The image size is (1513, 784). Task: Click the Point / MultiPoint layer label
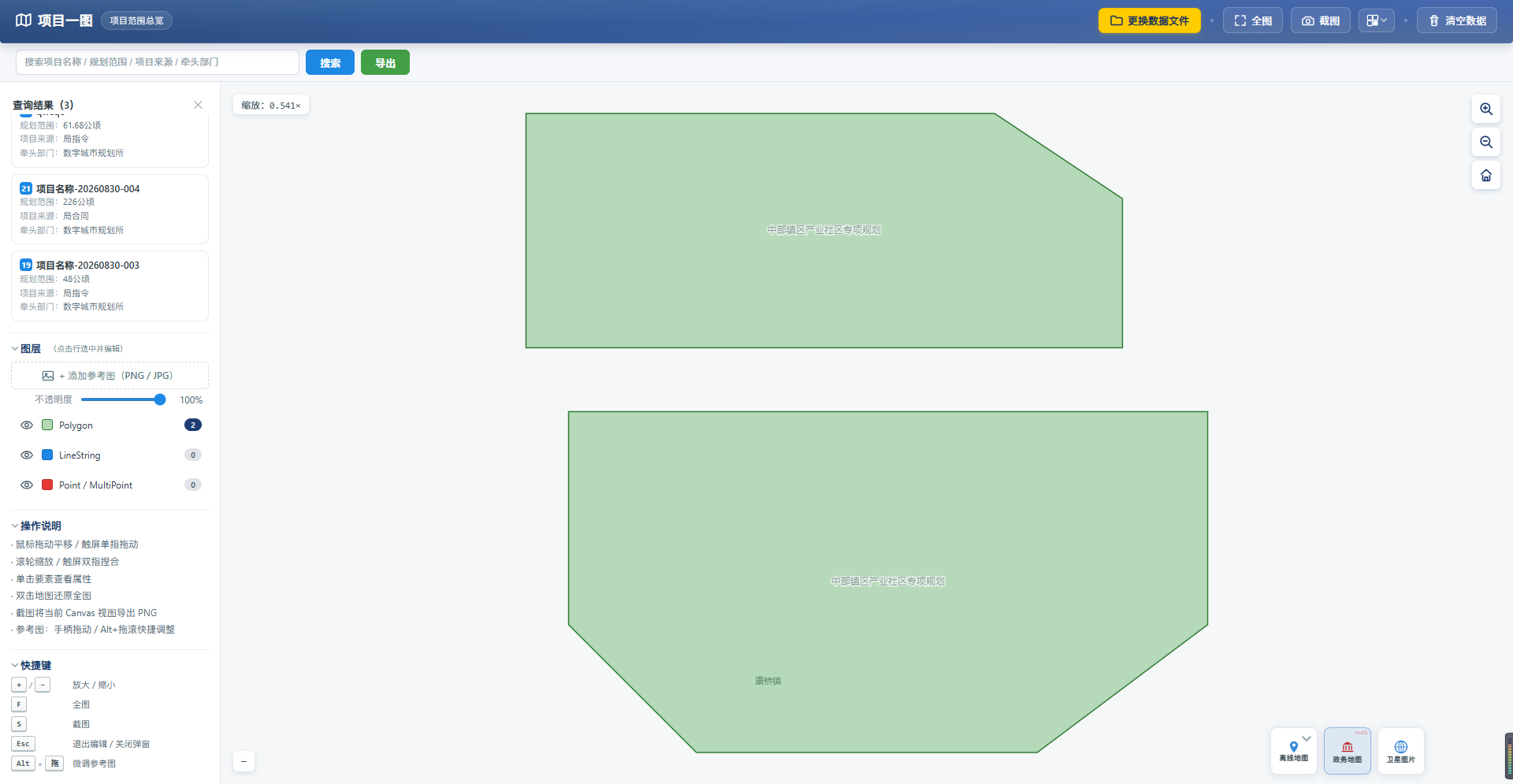coord(95,485)
